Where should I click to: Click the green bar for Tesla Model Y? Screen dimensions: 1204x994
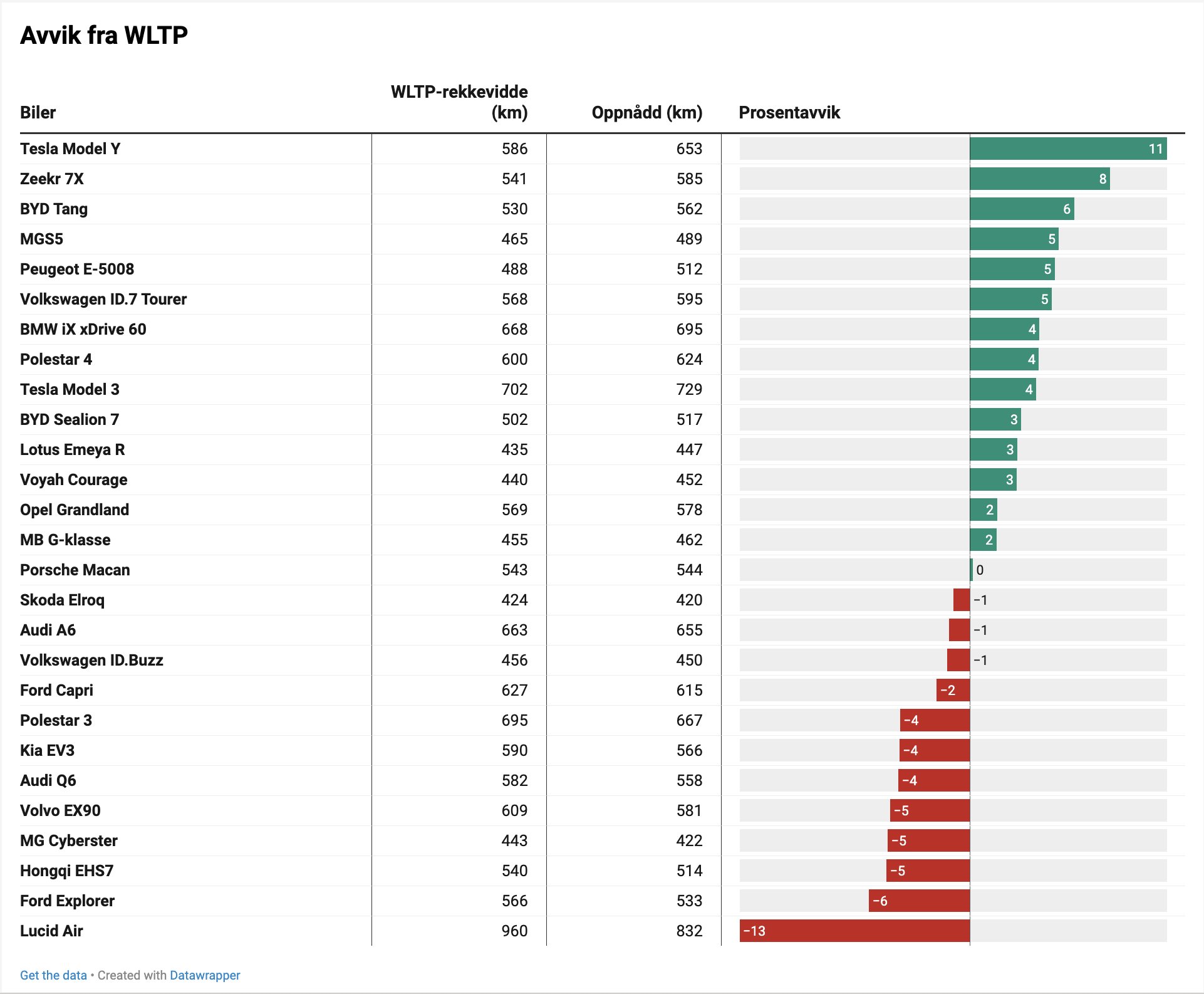pyautogui.click(x=1067, y=149)
